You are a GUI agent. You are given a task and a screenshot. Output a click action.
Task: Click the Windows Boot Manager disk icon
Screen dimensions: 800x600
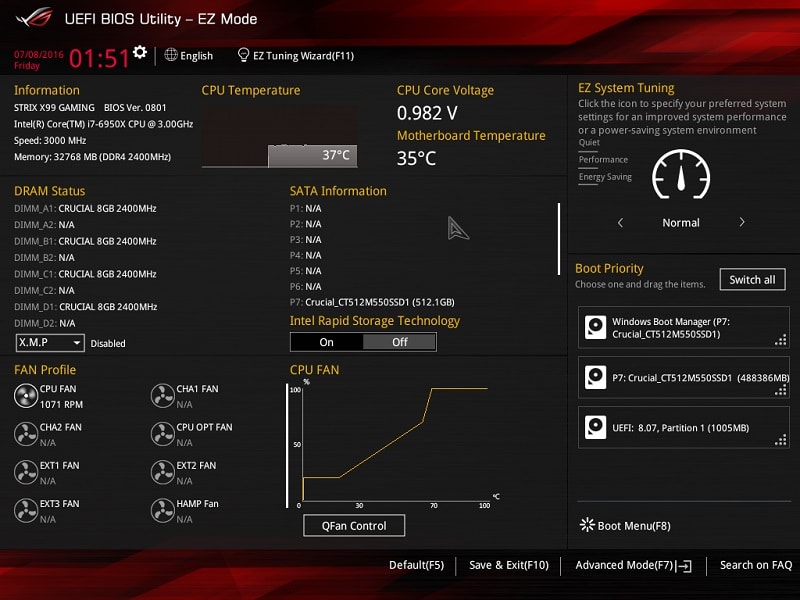click(595, 328)
